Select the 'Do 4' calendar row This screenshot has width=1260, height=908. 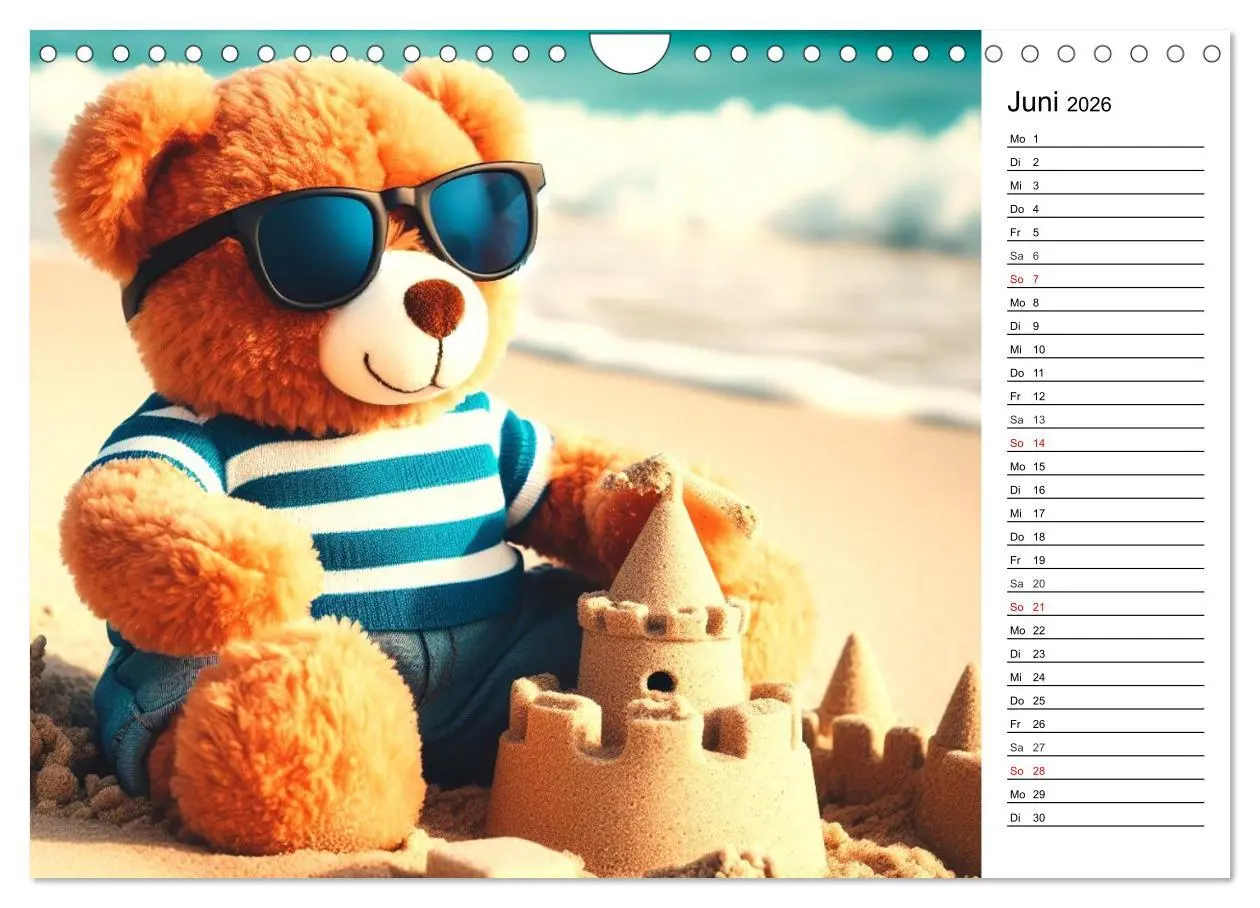[x=1105, y=209]
